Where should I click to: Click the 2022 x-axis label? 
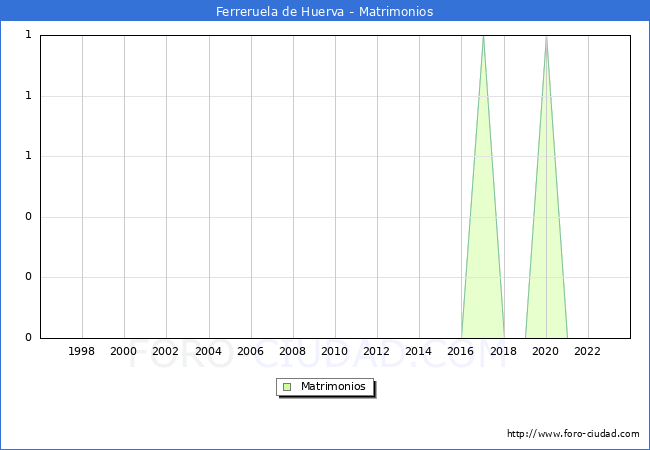(x=587, y=351)
